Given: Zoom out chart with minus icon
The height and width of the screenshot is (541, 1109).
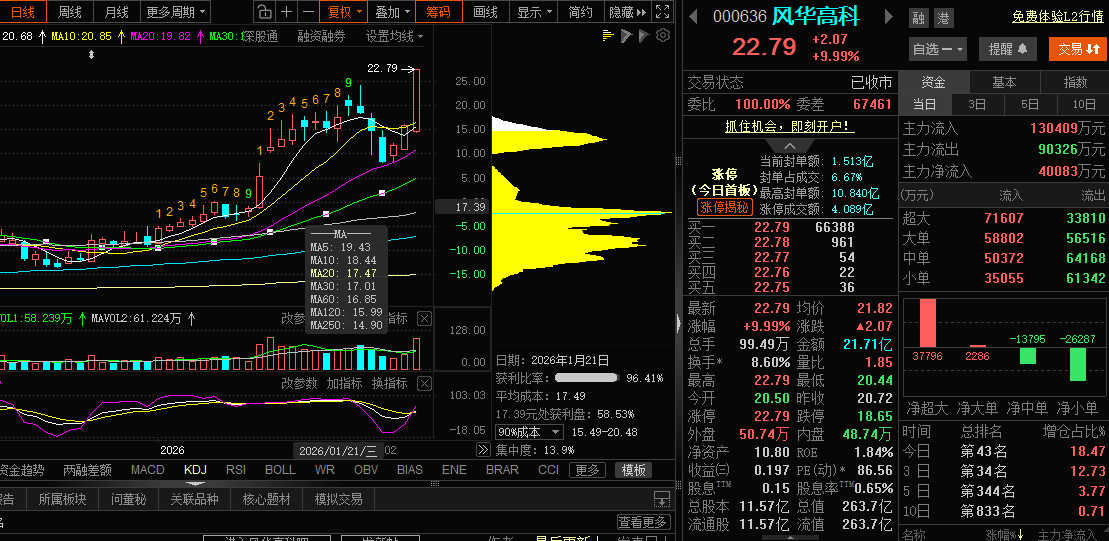Looking at the screenshot, I should click(308, 11).
